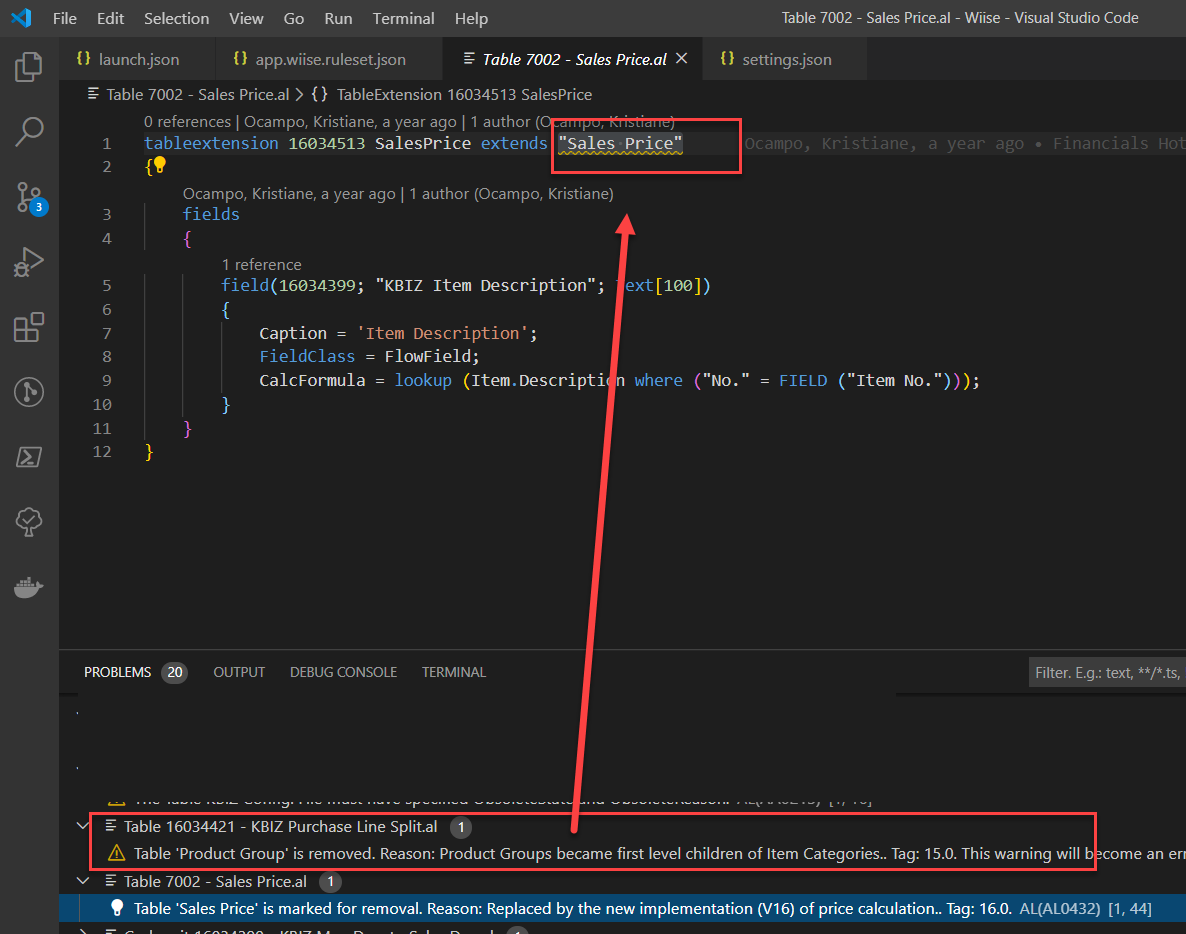
Task: Click 'FlowField' value on line 8
Action: pos(427,357)
